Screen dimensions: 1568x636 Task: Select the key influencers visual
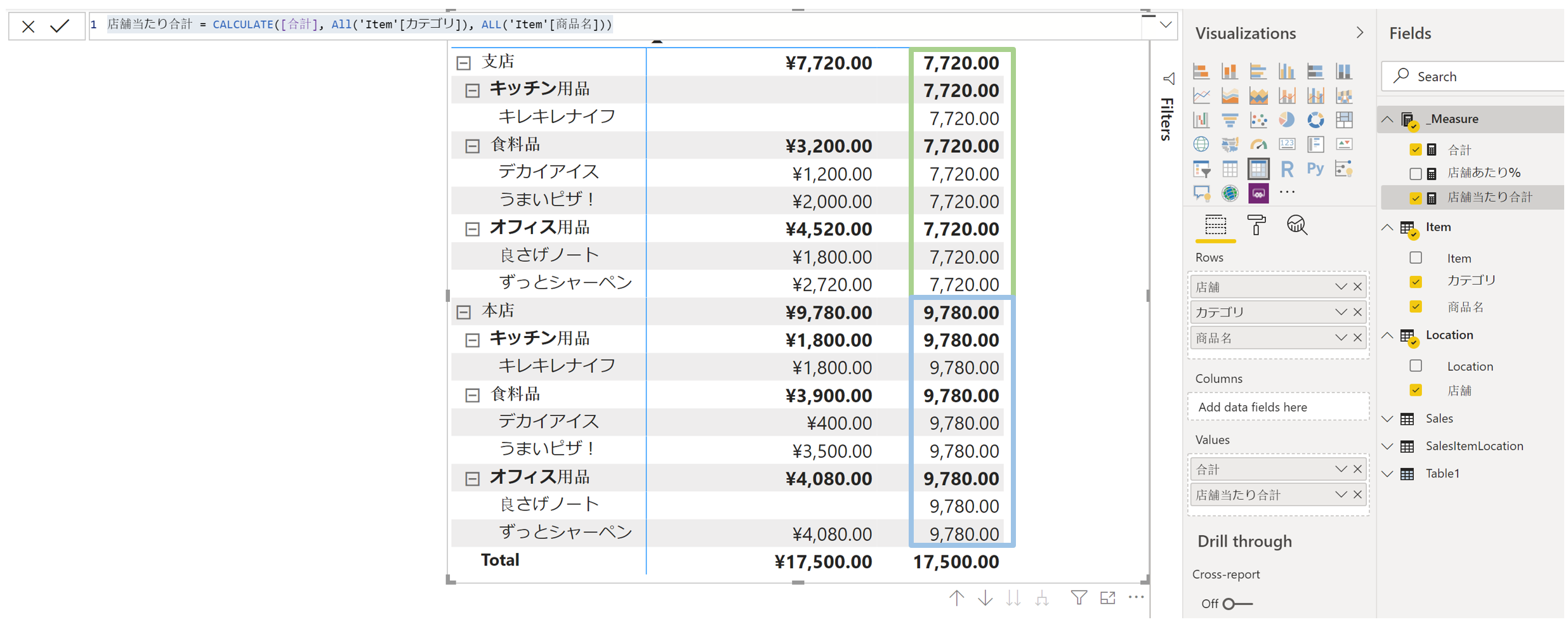click(x=1343, y=169)
